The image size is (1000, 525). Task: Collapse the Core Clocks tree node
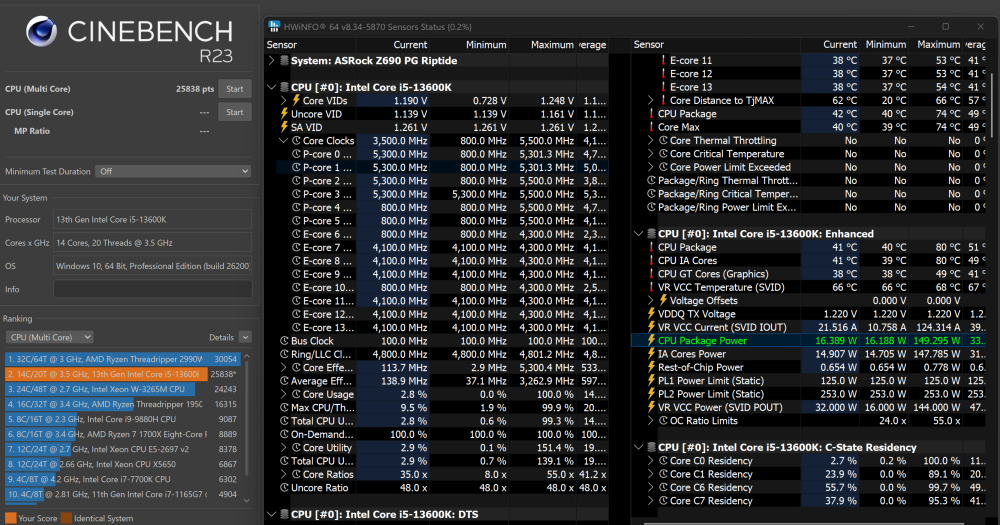pos(283,141)
